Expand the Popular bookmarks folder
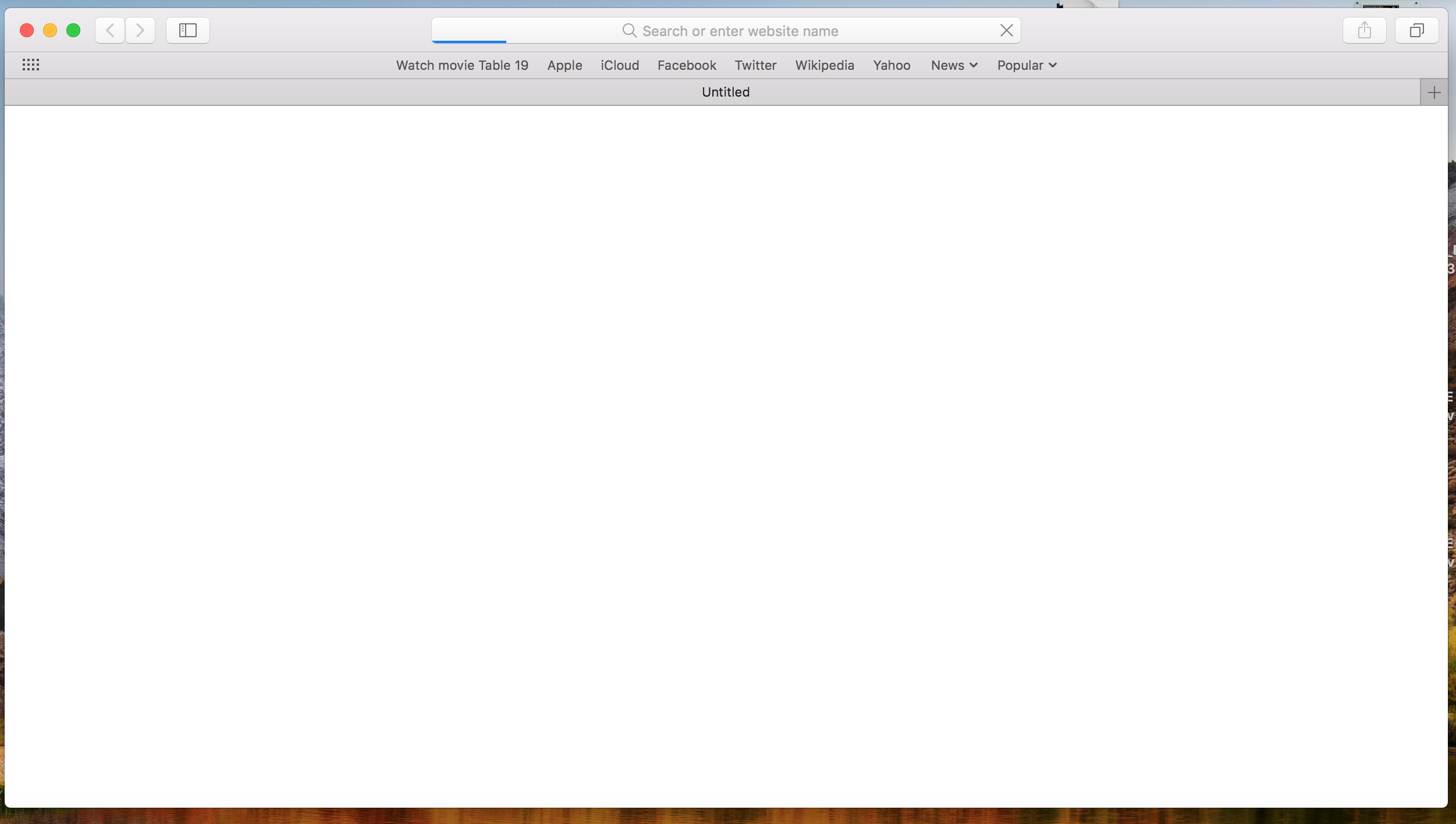This screenshot has height=824, width=1456. 1027,65
